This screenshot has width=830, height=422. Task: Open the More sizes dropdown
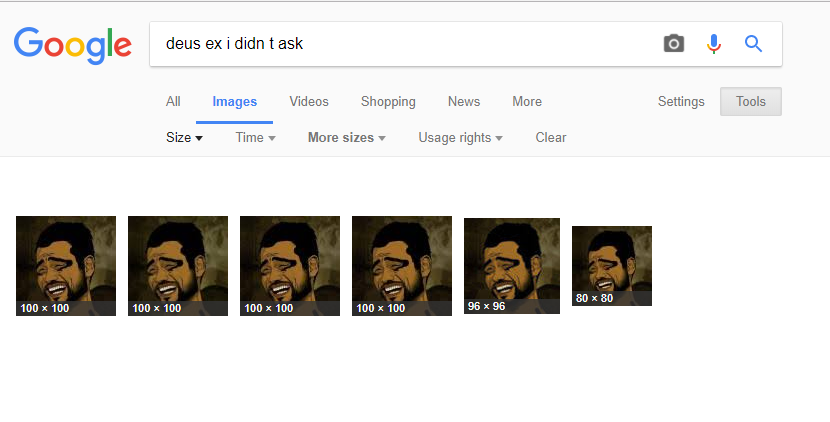coord(346,138)
